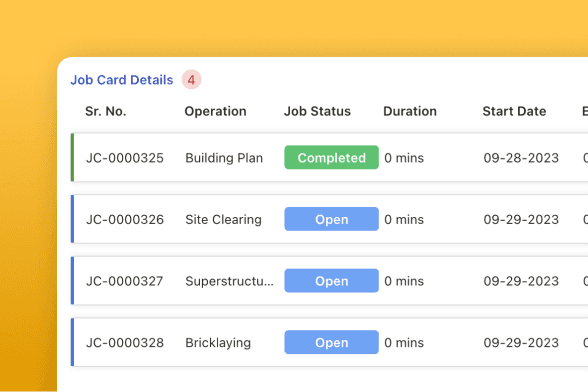Click the Open status badge for Bricklaying
This screenshot has height=392, width=588.
332,342
